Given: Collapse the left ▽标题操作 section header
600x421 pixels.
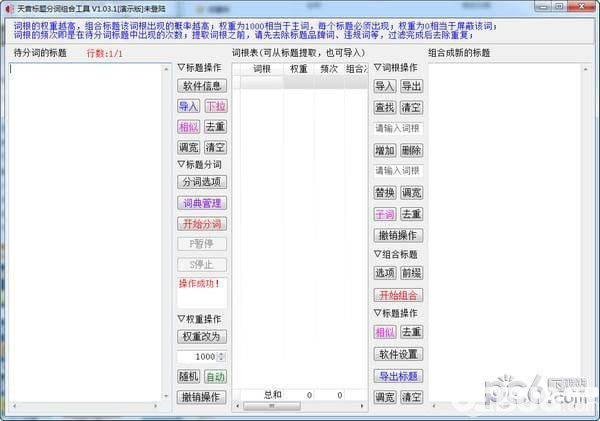Looking at the screenshot, I should (199, 68).
